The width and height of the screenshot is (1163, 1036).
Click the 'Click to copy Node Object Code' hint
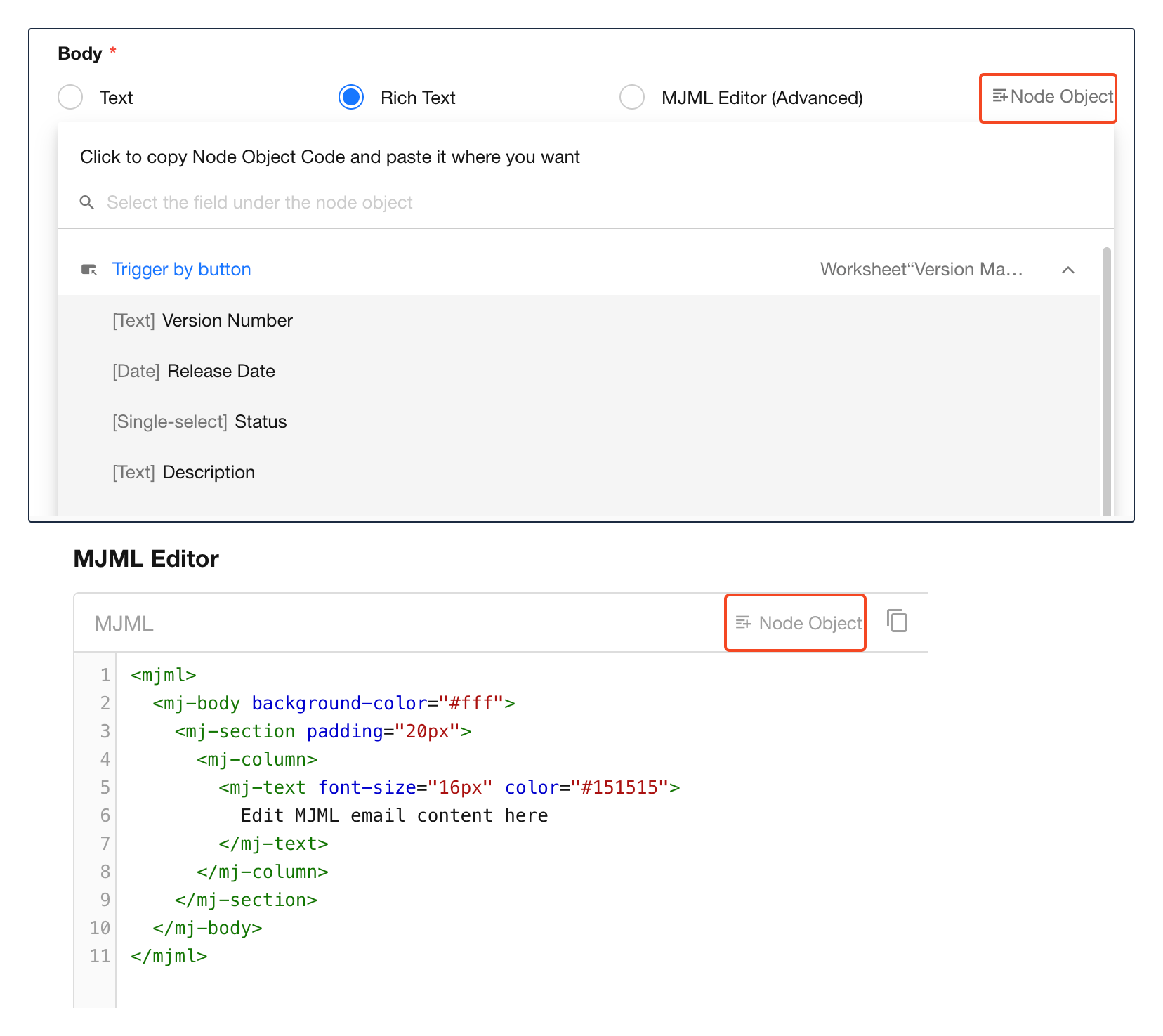coord(329,157)
